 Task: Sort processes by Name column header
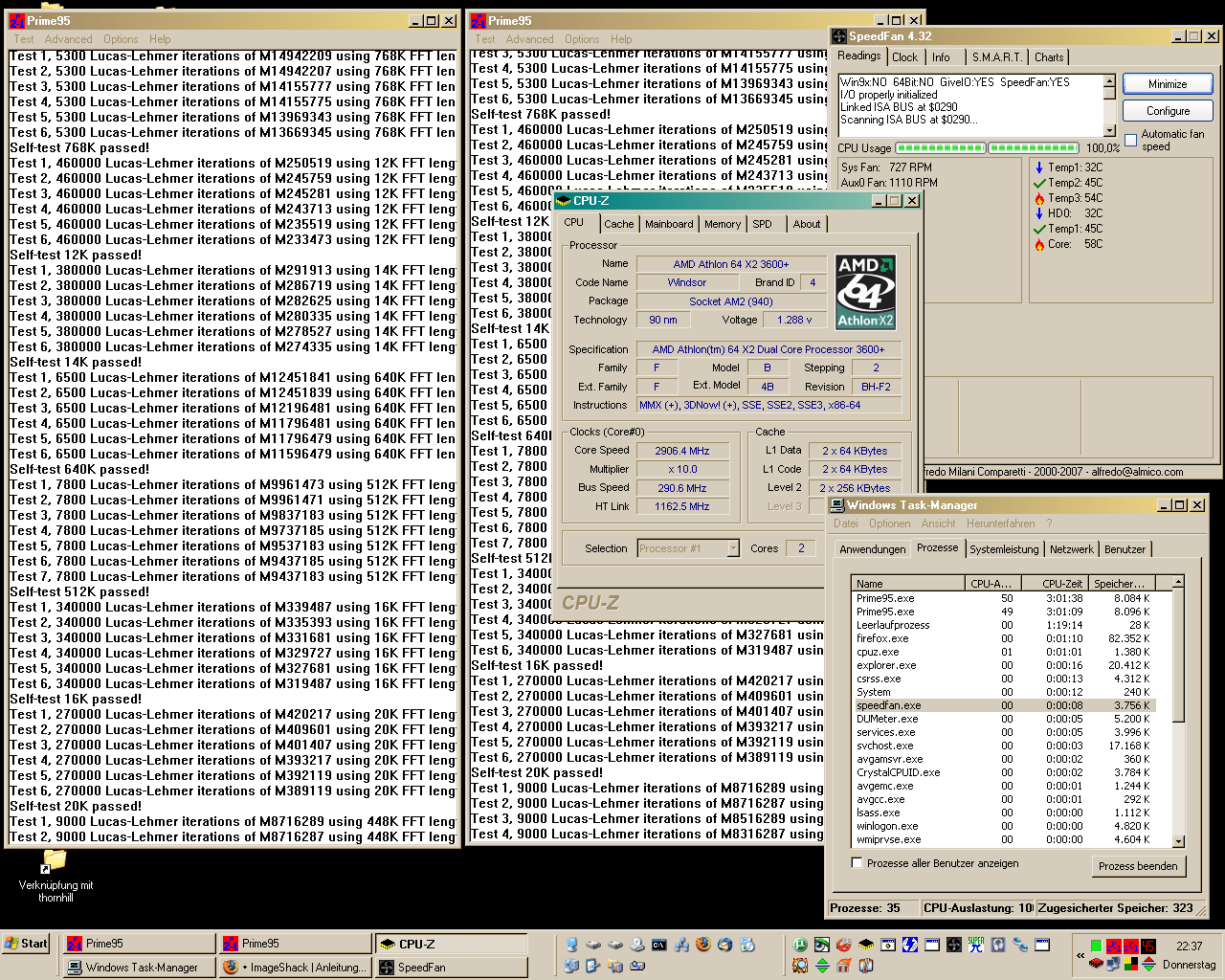point(906,583)
